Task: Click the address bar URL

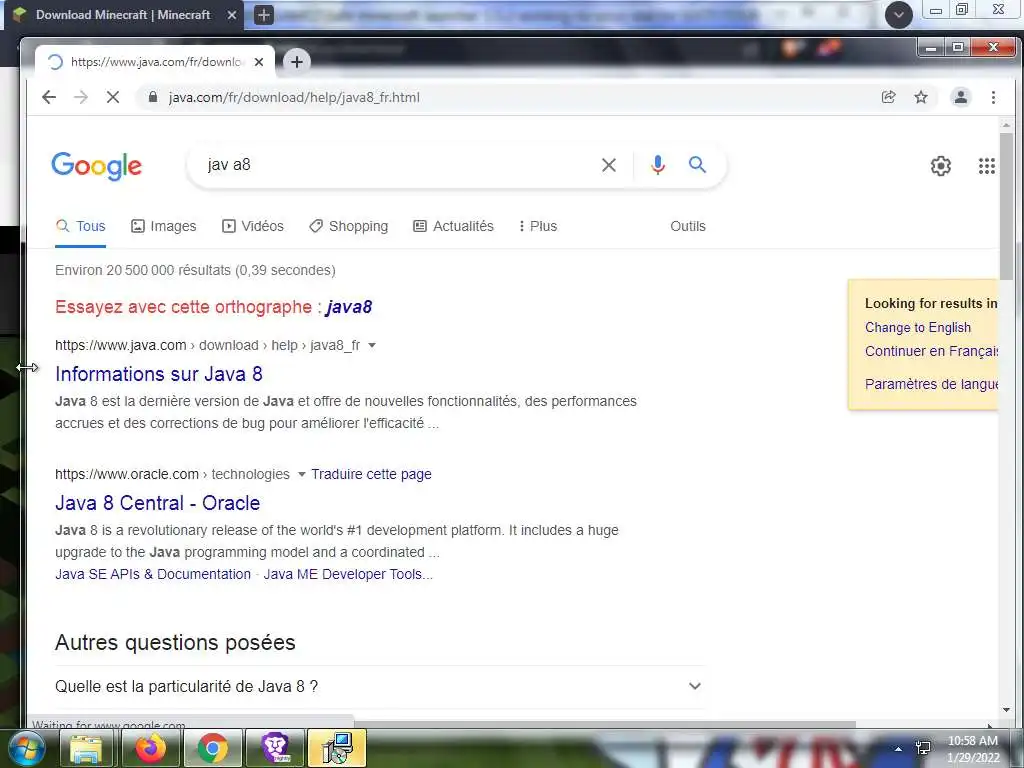Action: [x=294, y=97]
